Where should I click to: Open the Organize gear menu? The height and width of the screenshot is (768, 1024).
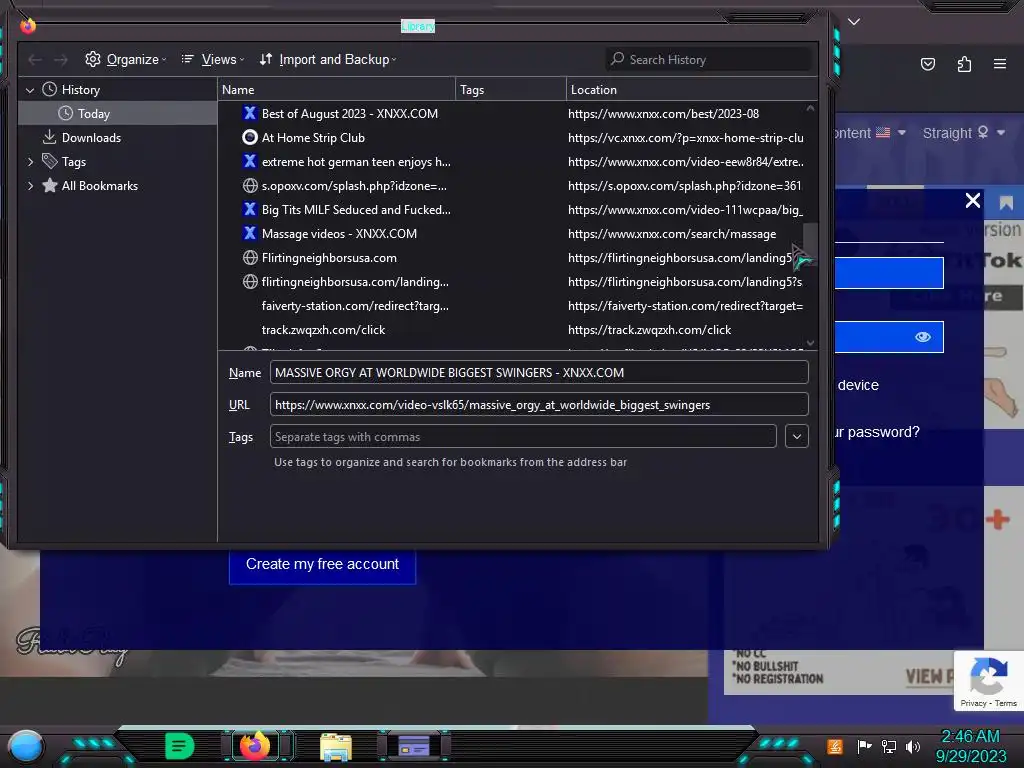tap(125, 59)
